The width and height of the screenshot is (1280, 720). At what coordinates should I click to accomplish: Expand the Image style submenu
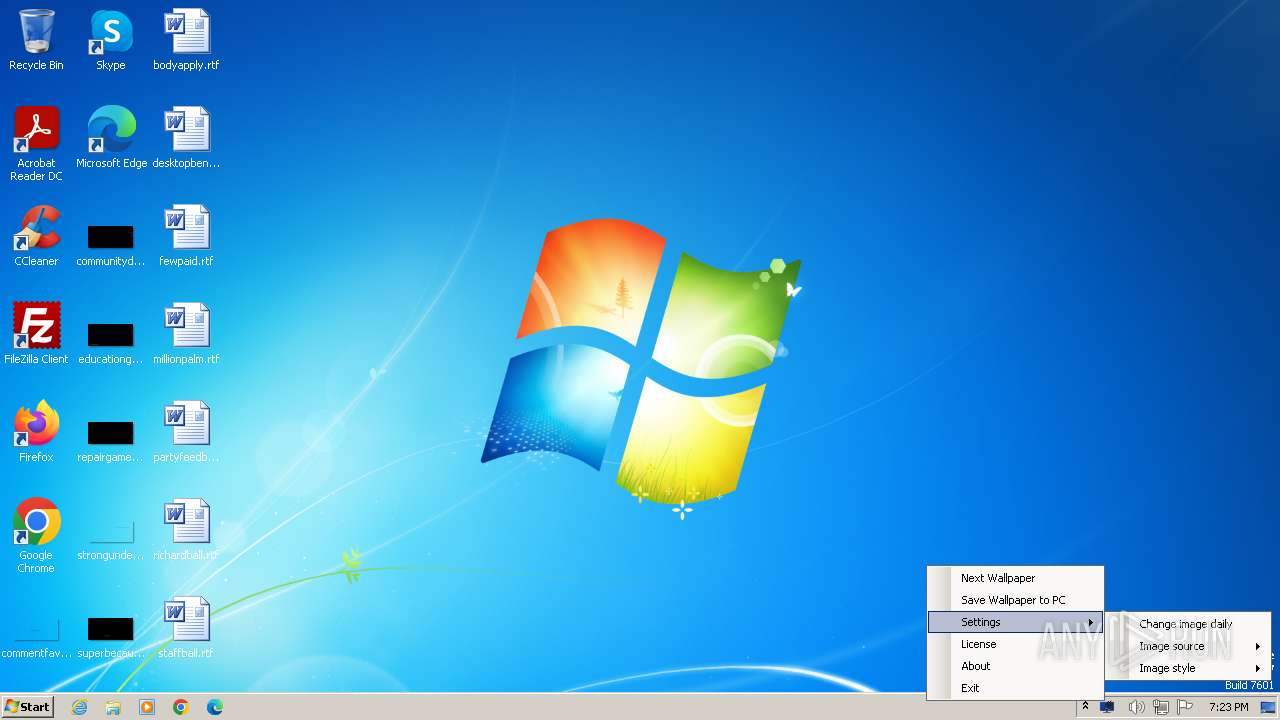tap(1187, 668)
